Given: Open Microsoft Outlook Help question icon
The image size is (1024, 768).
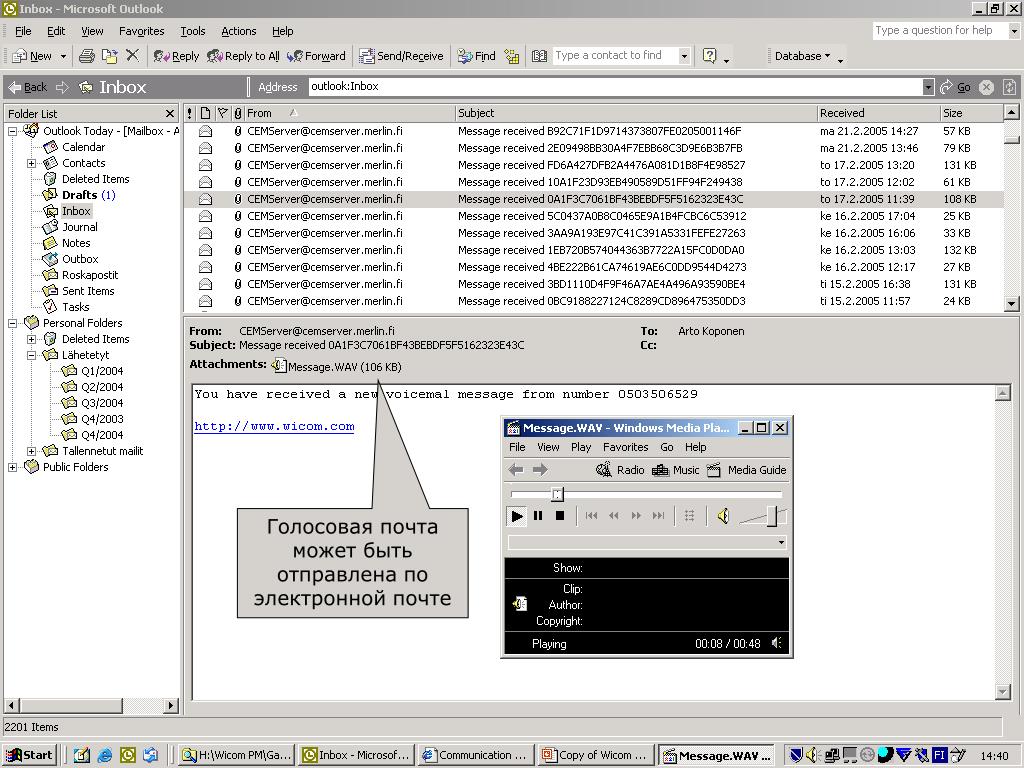Looking at the screenshot, I should point(710,56).
